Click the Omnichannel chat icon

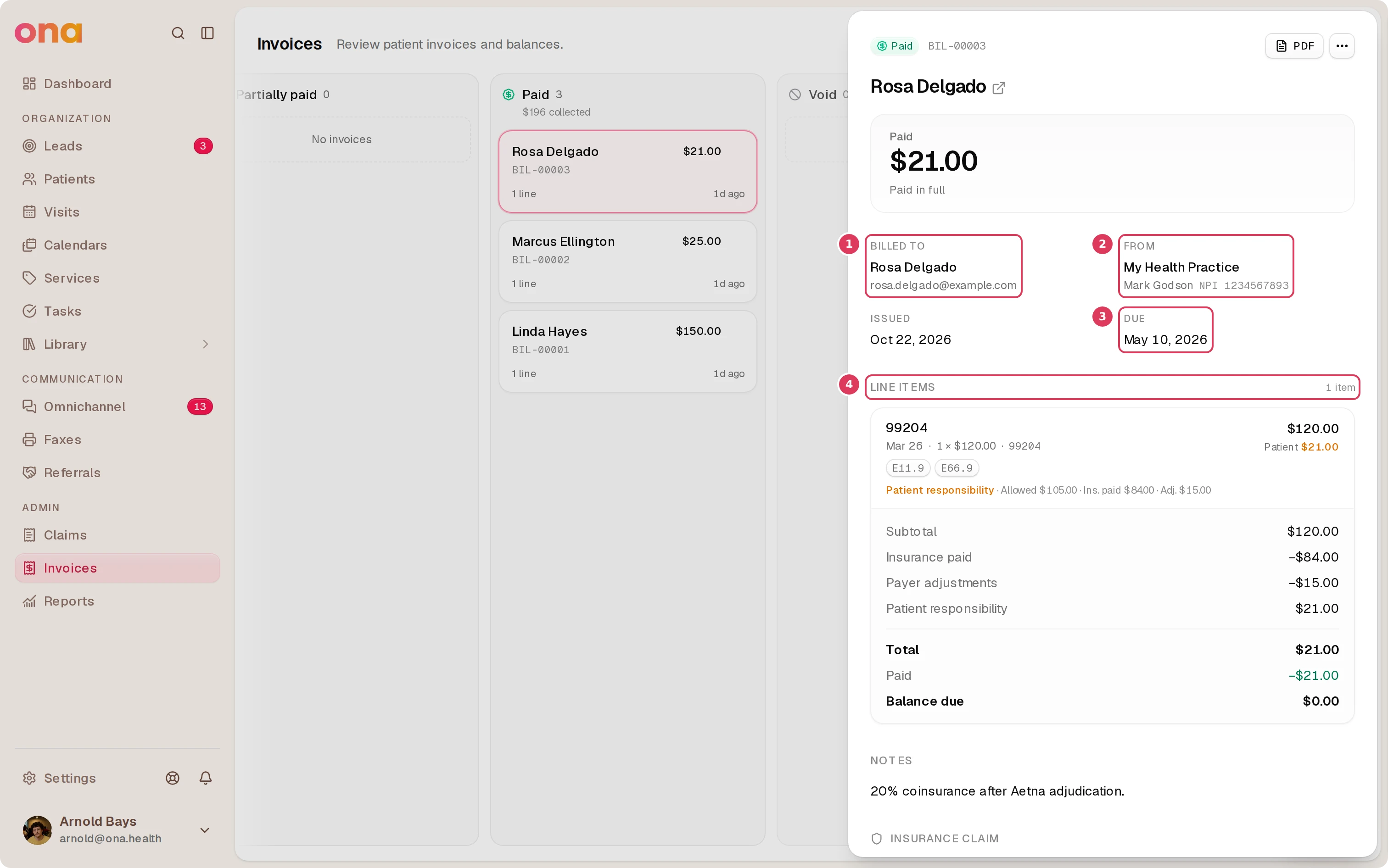coord(29,406)
